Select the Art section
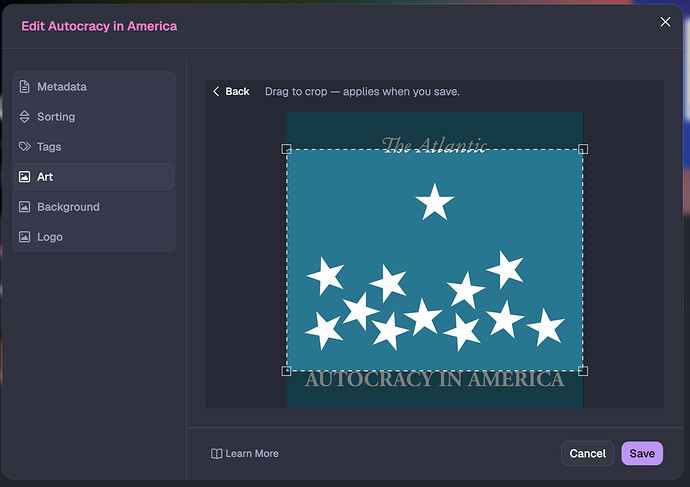 pos(94,177)
